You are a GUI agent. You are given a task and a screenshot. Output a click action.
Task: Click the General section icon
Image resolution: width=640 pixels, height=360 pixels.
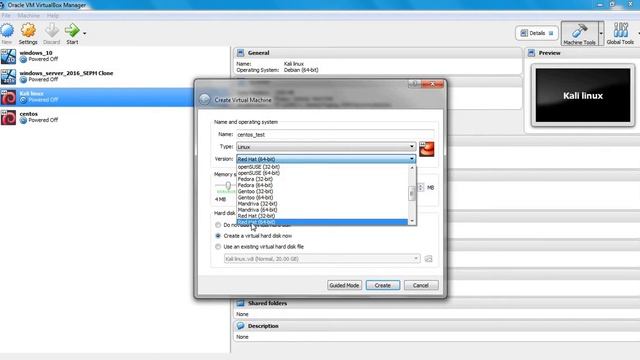pyautogui.click(x=240, y=53)
